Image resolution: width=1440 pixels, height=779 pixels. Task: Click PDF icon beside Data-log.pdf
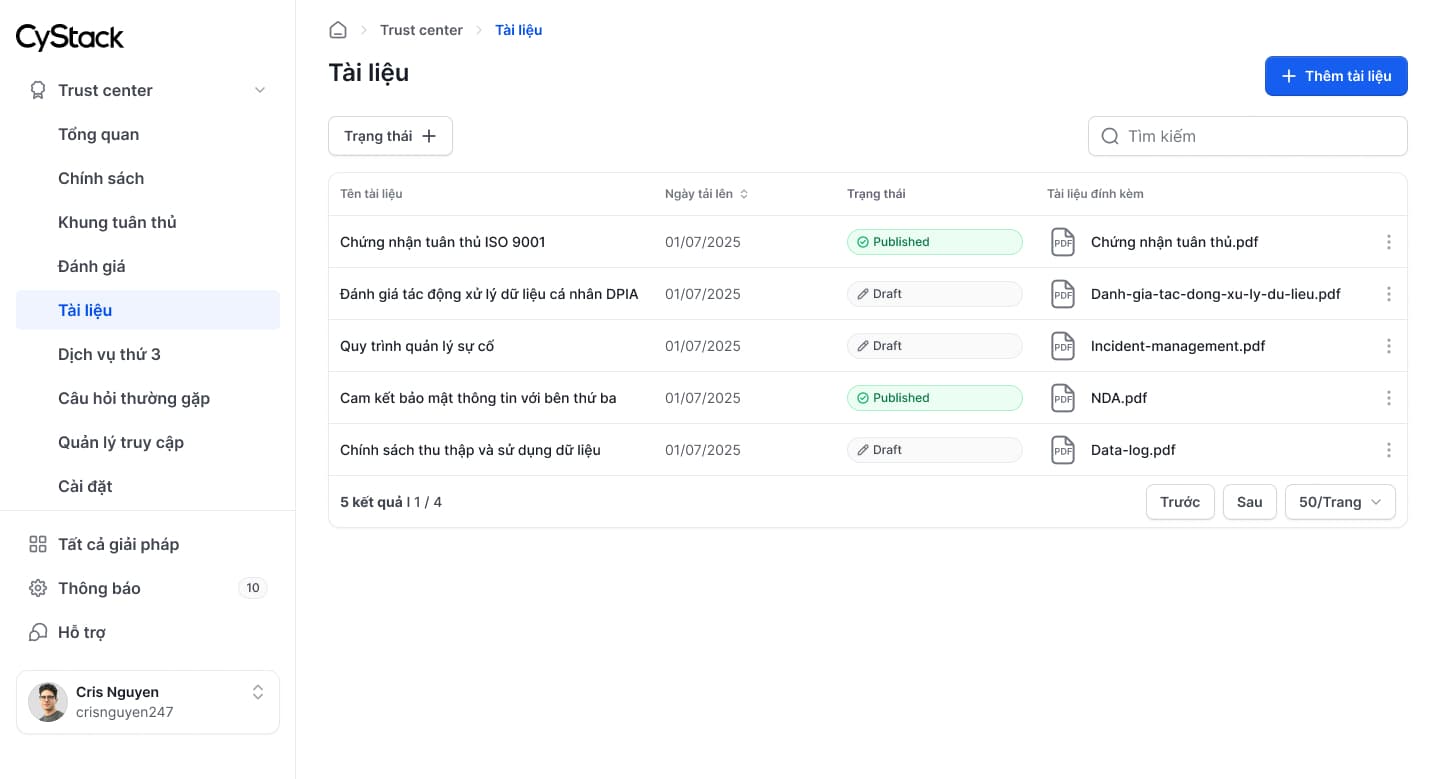pos(1062,450)
